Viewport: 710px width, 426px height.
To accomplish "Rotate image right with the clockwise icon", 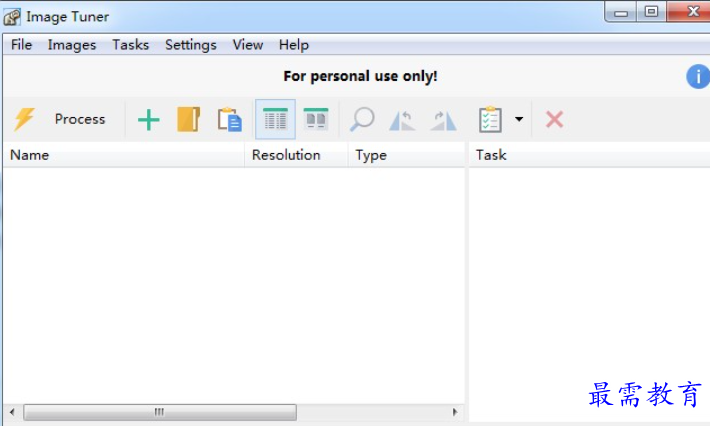I will click(443, 120).
